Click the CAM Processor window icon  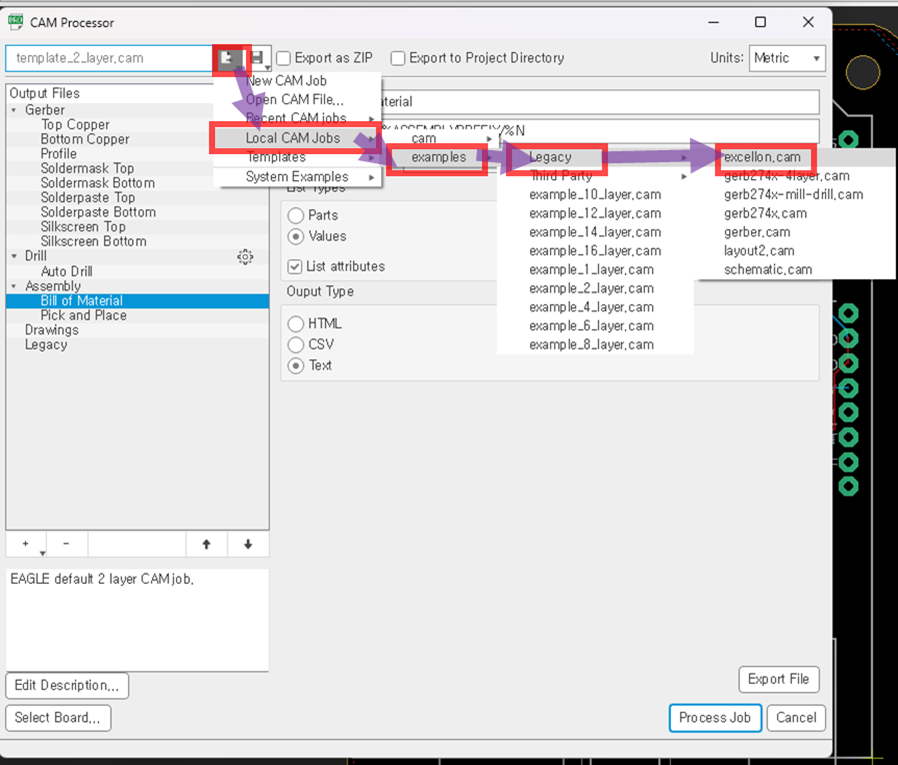(x=15, y=22)
